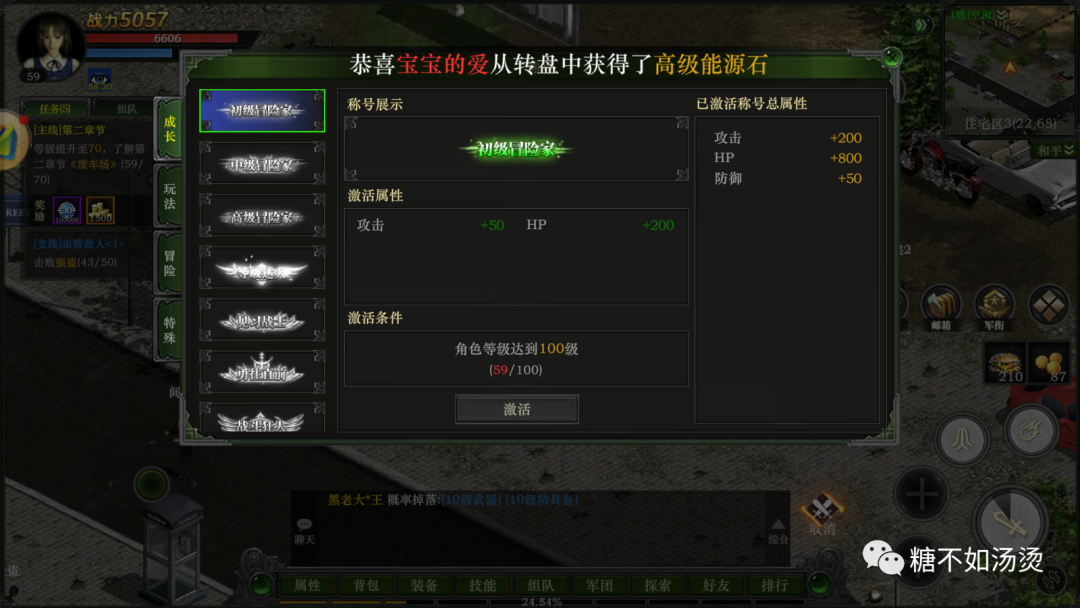Open the 邮箱 mailbox icon

click(x=941, y=307)
